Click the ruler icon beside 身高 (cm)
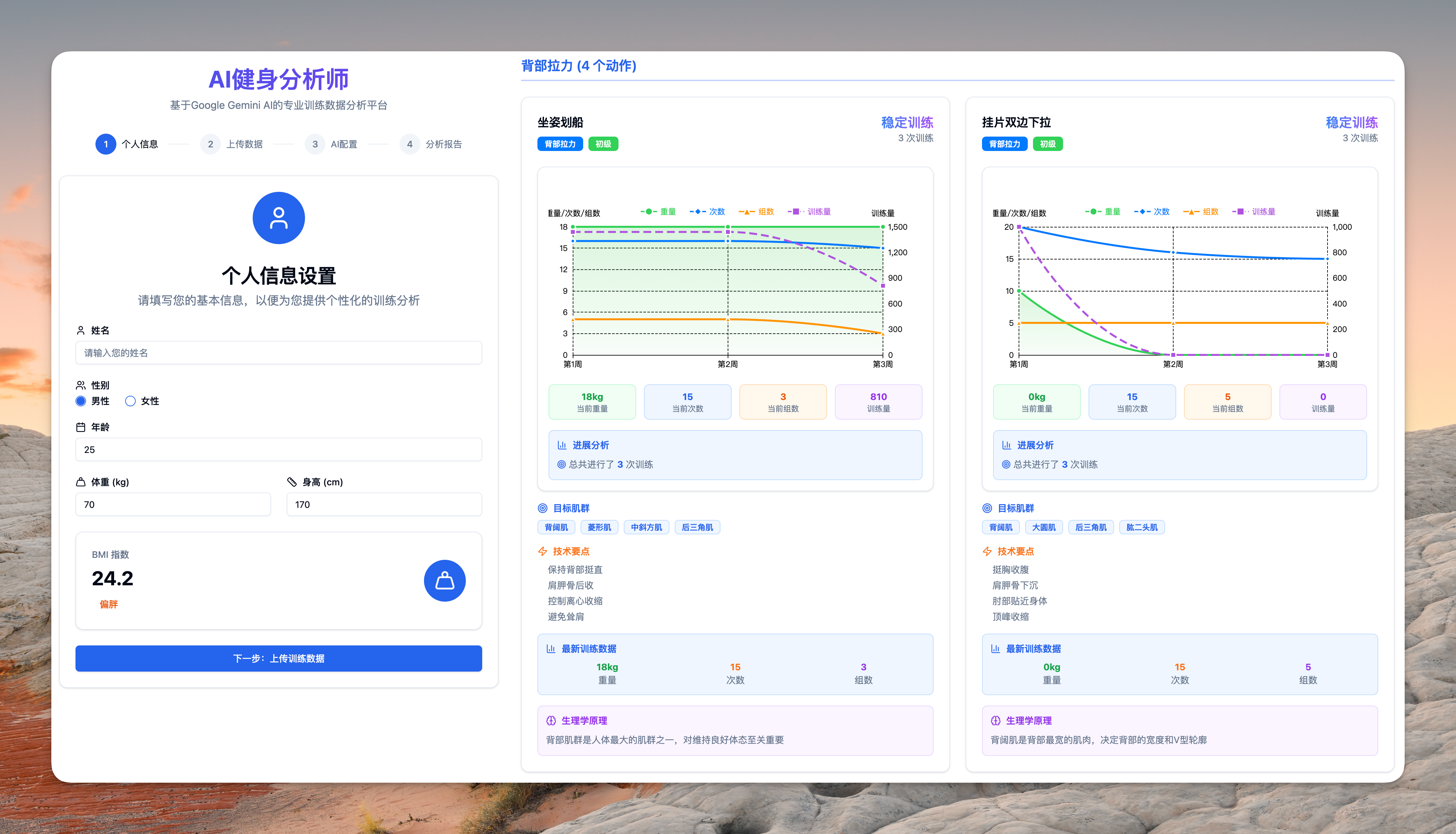This screenshot has width=1456, height=834. pos(292,482)
